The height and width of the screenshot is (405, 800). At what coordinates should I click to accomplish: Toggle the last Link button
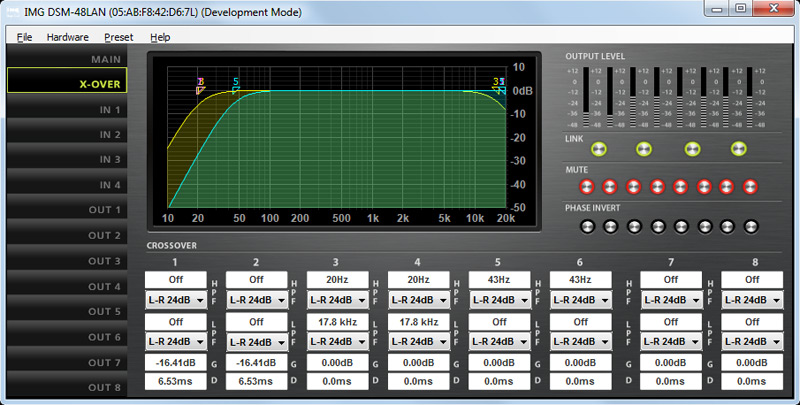pos(738,150)
